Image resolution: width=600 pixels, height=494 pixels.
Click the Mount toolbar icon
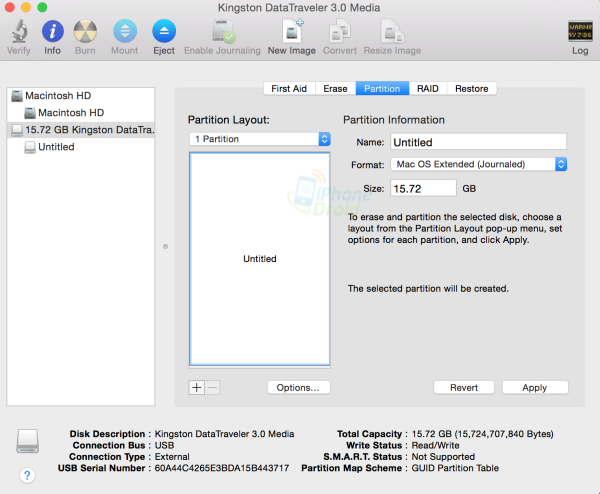[x=125, y=31]
